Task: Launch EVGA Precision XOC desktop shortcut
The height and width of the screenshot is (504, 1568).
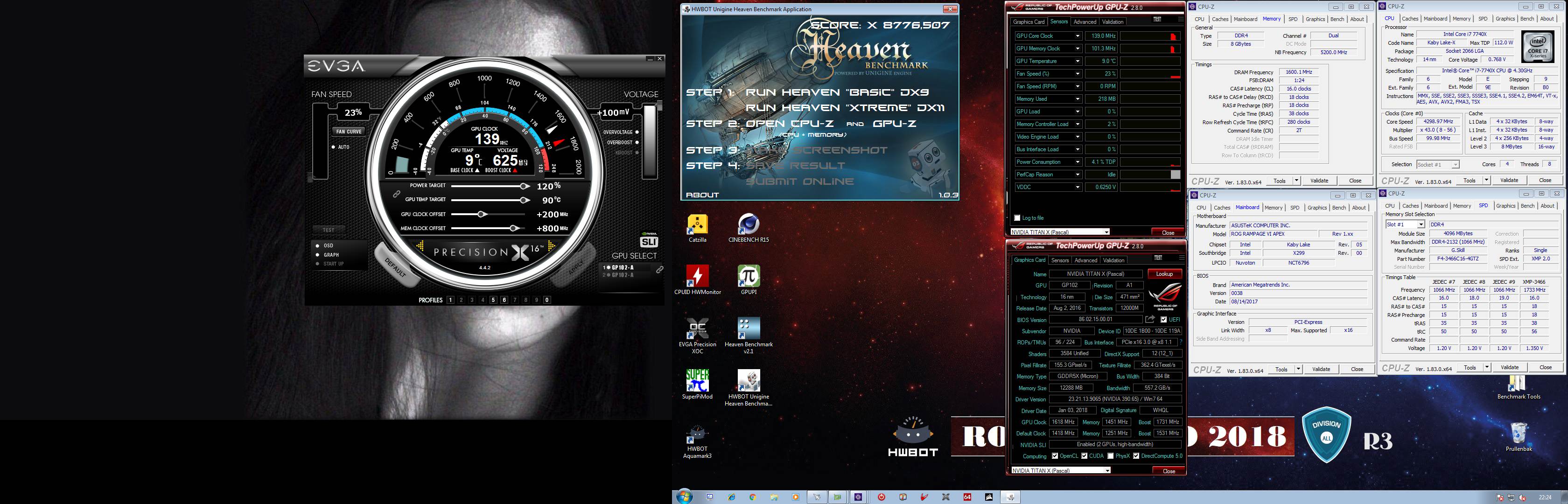Action: (697, 336)
